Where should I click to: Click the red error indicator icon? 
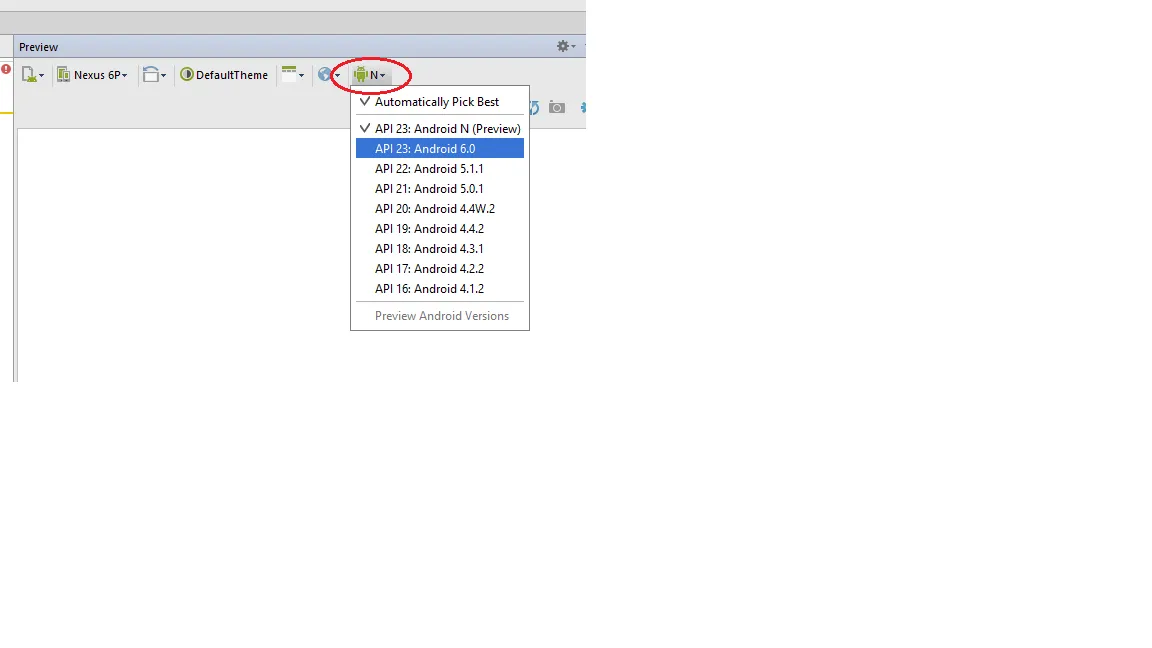click(6, 69)
